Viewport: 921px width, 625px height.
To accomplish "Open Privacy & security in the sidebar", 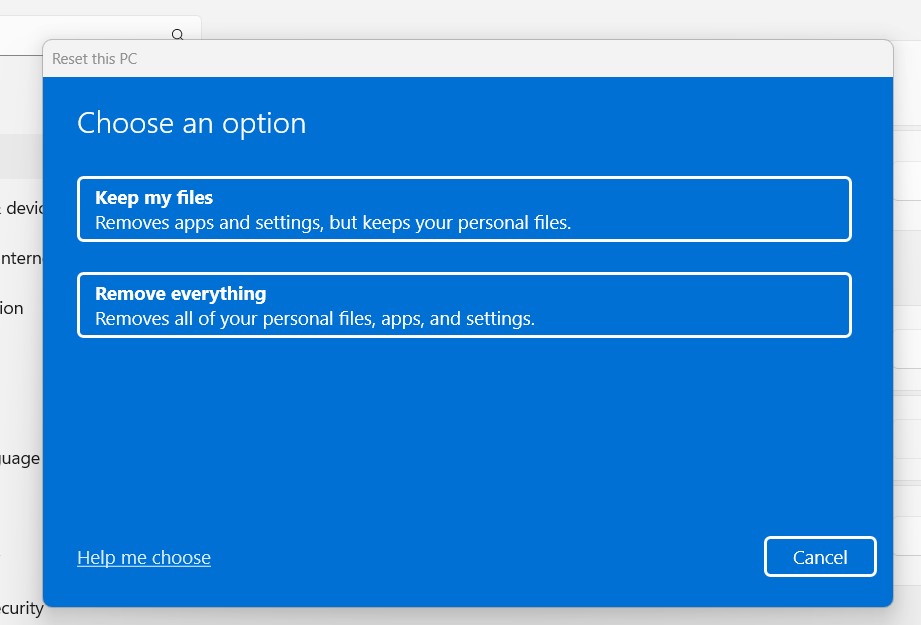I will click(20, 608).
